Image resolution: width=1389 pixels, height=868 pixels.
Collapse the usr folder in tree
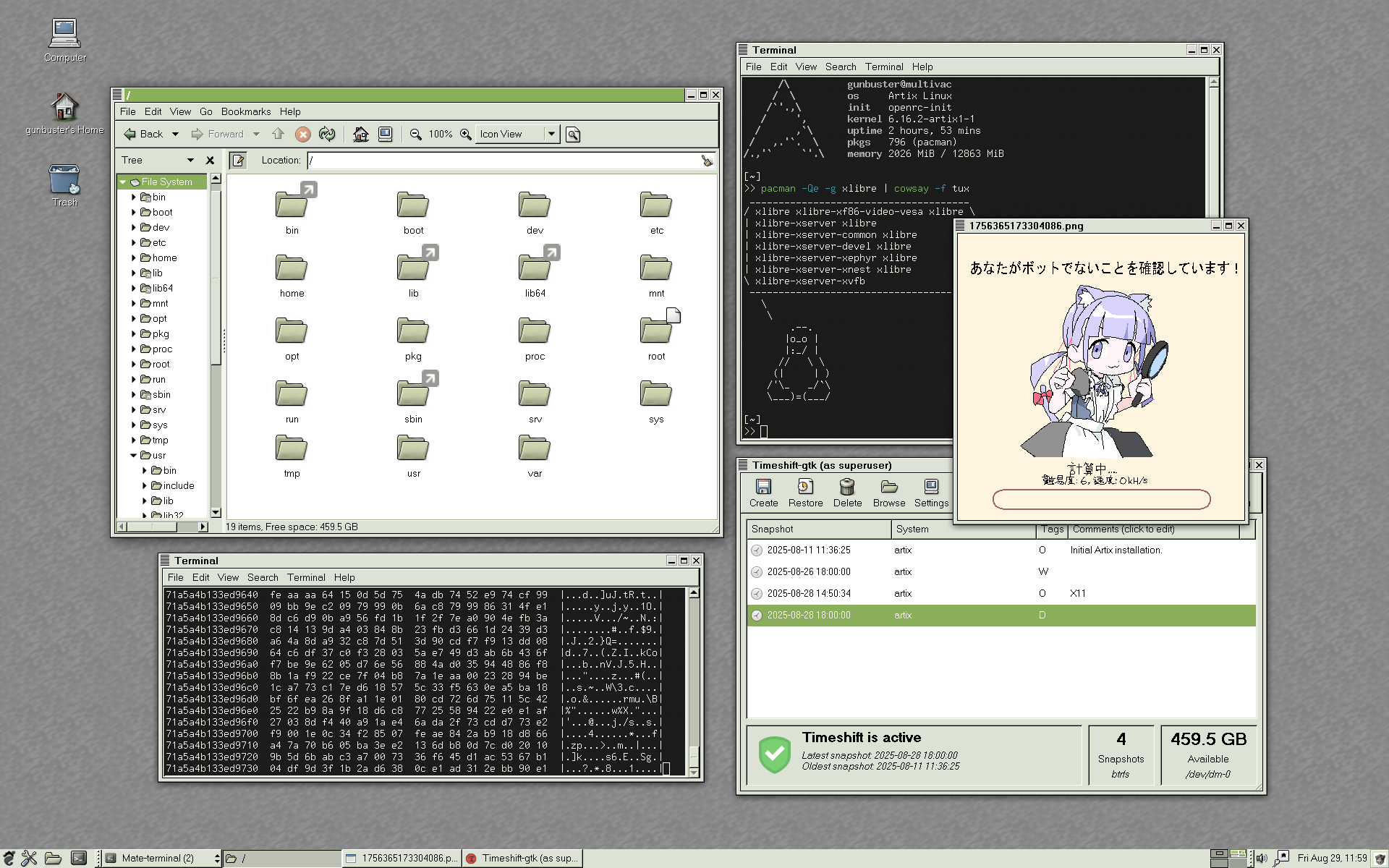(134, 455)
